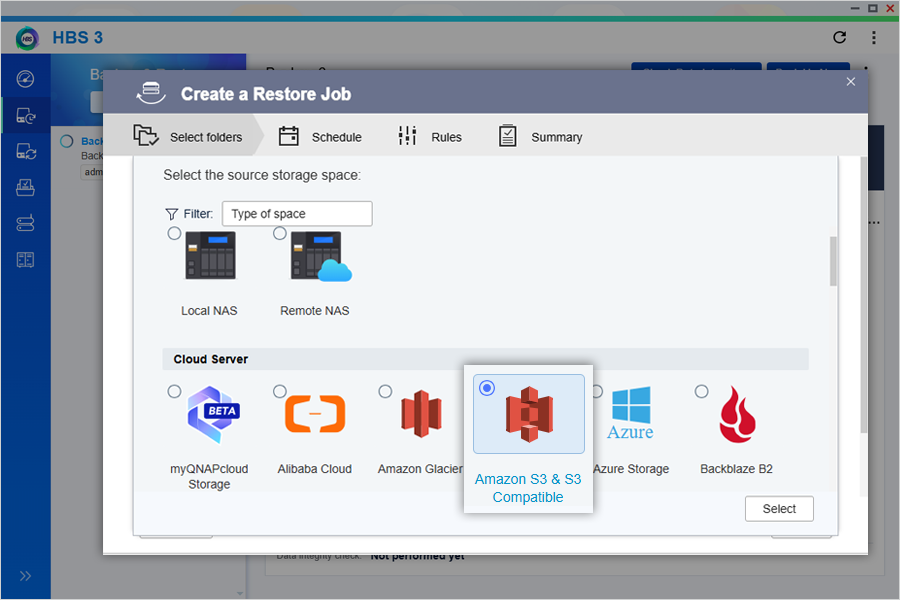
Task: Click the Local NAS label
Action: [x=209, y=311]
